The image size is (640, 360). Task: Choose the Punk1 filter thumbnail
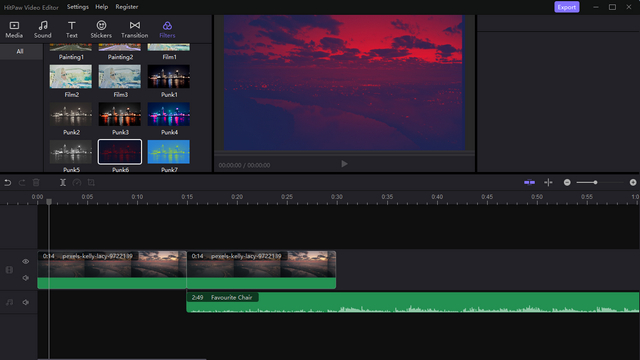pos(169,76)
